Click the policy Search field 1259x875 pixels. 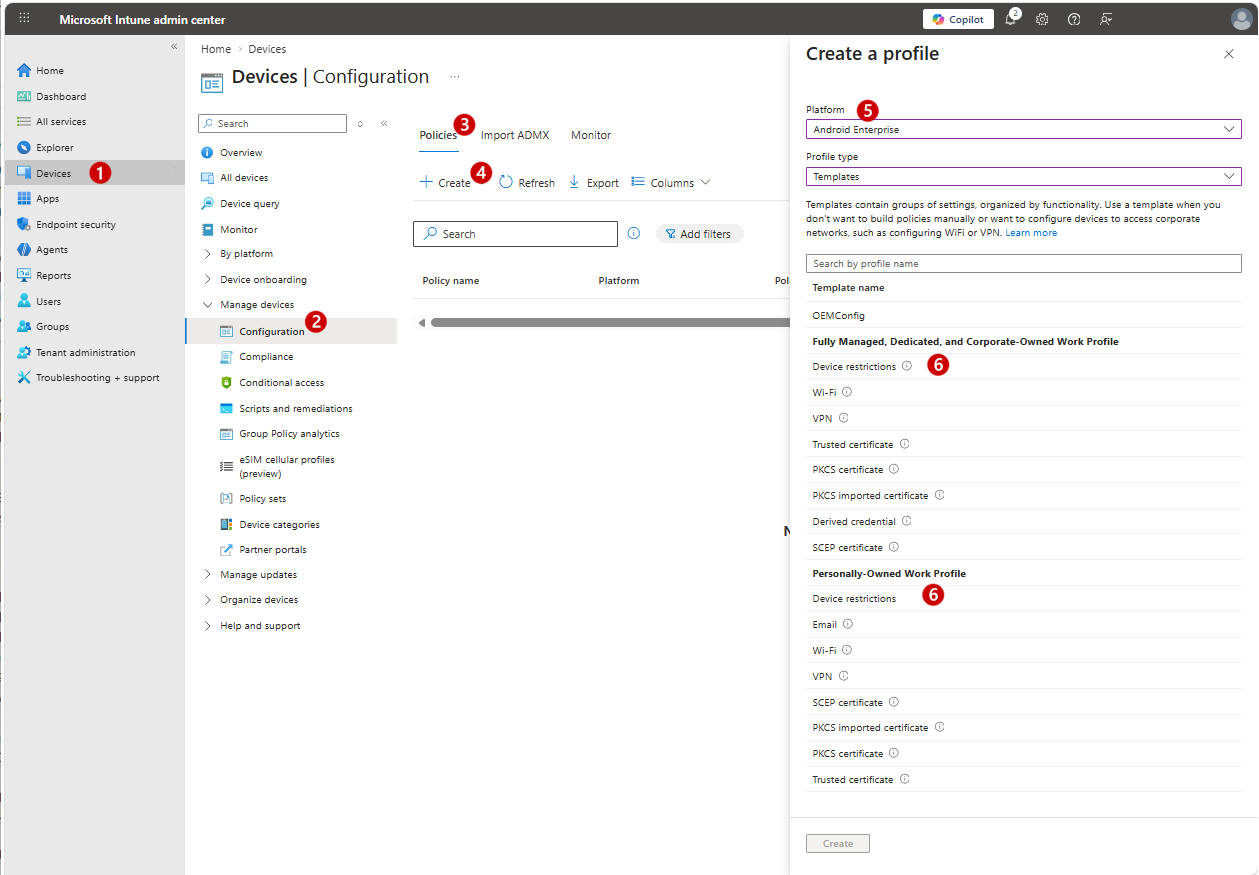515,234
